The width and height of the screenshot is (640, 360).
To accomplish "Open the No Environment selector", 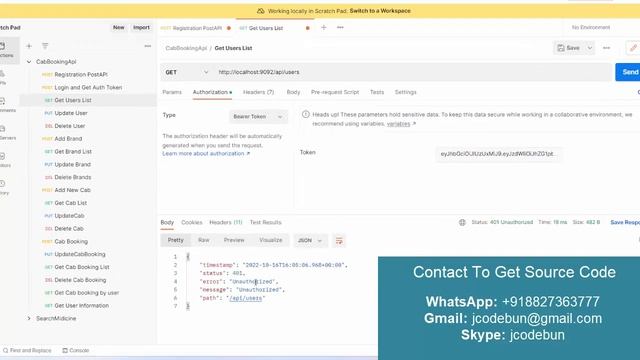I will coord(591,27).
